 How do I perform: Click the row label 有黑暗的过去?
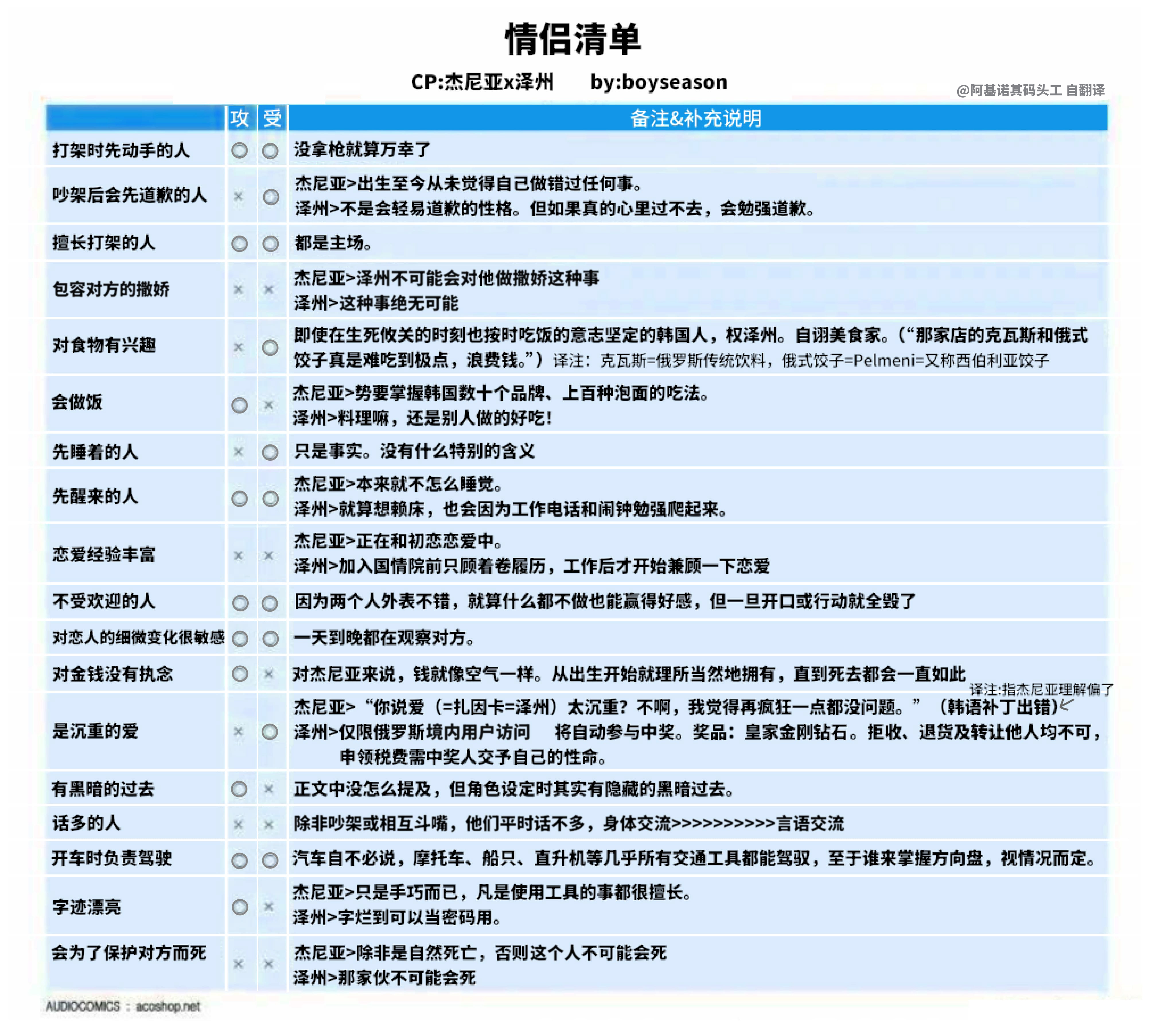(x=103, y=789)
